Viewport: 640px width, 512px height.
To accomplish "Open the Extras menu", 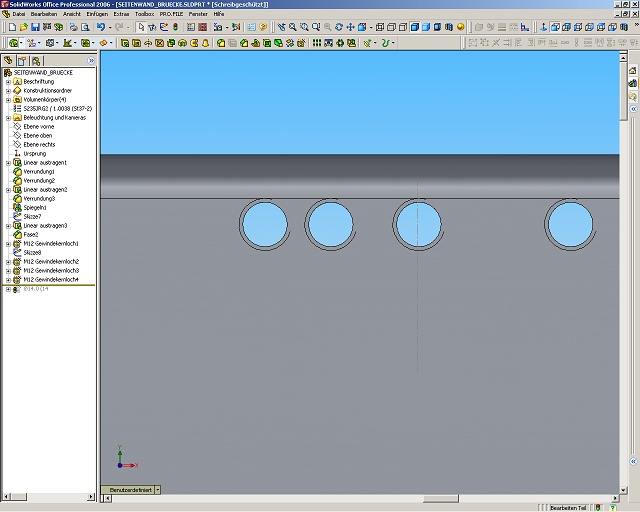I will click(x=121, y=14).
